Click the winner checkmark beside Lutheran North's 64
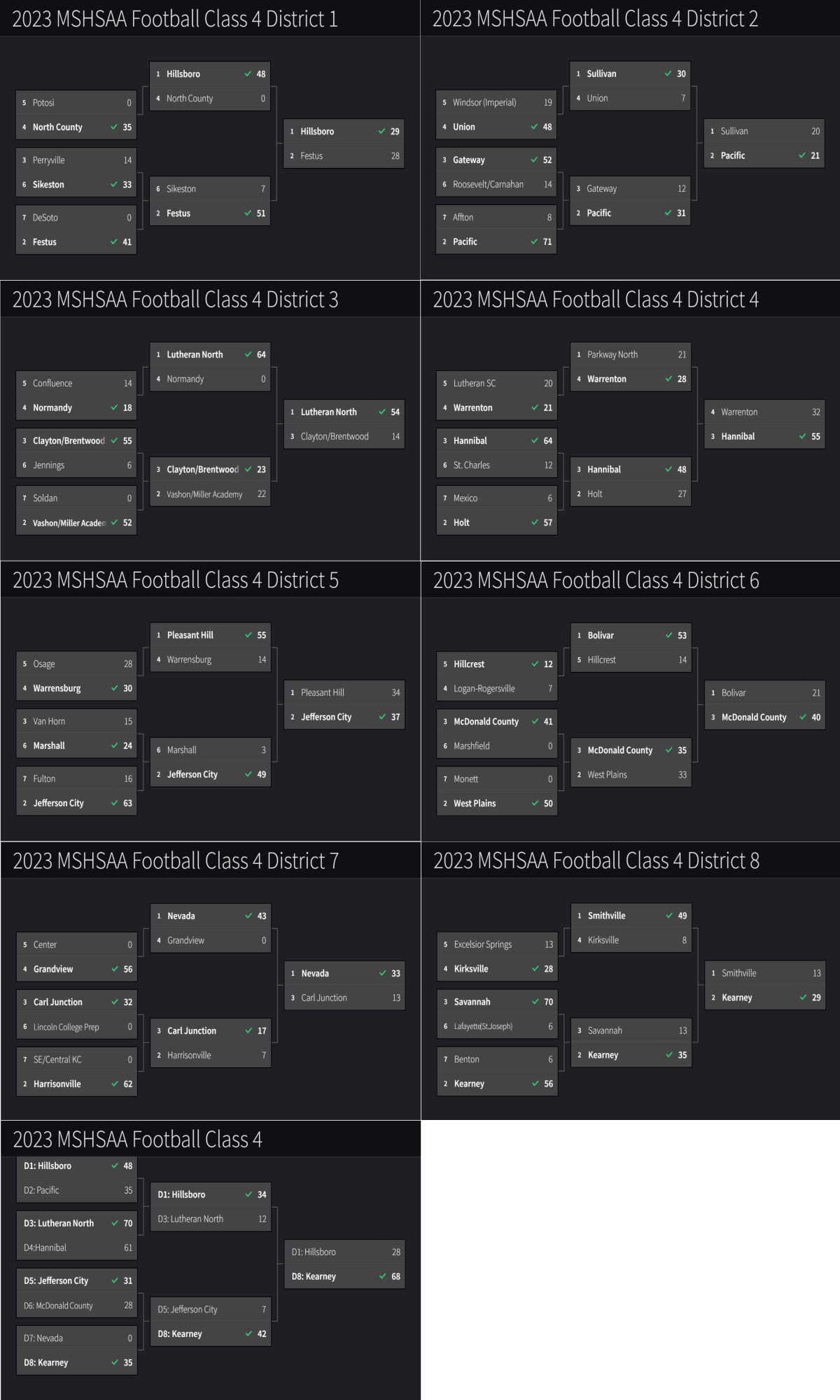Viewport: 840px width, 1400px height. tap(248, 354)
